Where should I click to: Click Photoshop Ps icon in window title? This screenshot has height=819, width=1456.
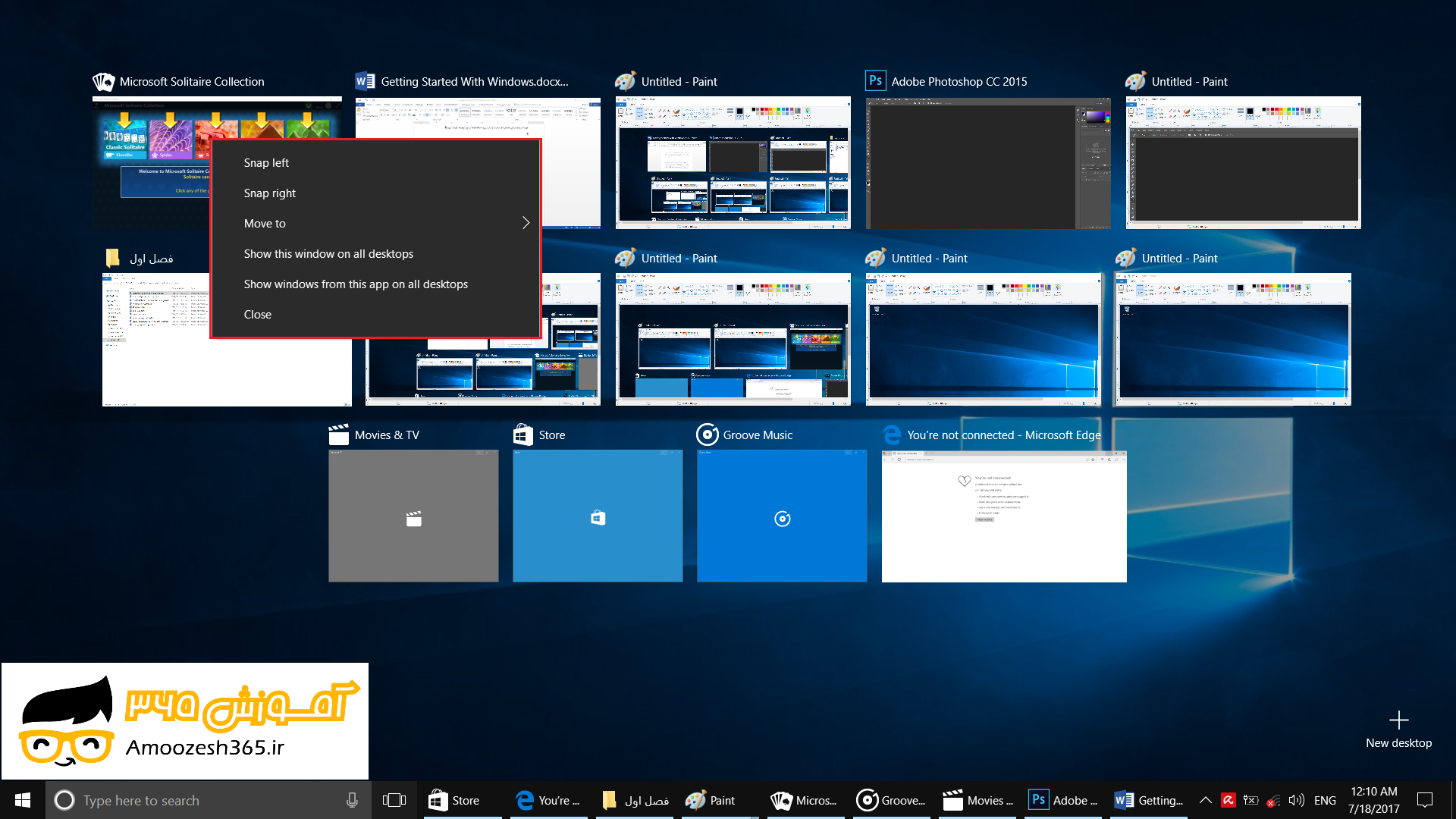click(876, 80)
